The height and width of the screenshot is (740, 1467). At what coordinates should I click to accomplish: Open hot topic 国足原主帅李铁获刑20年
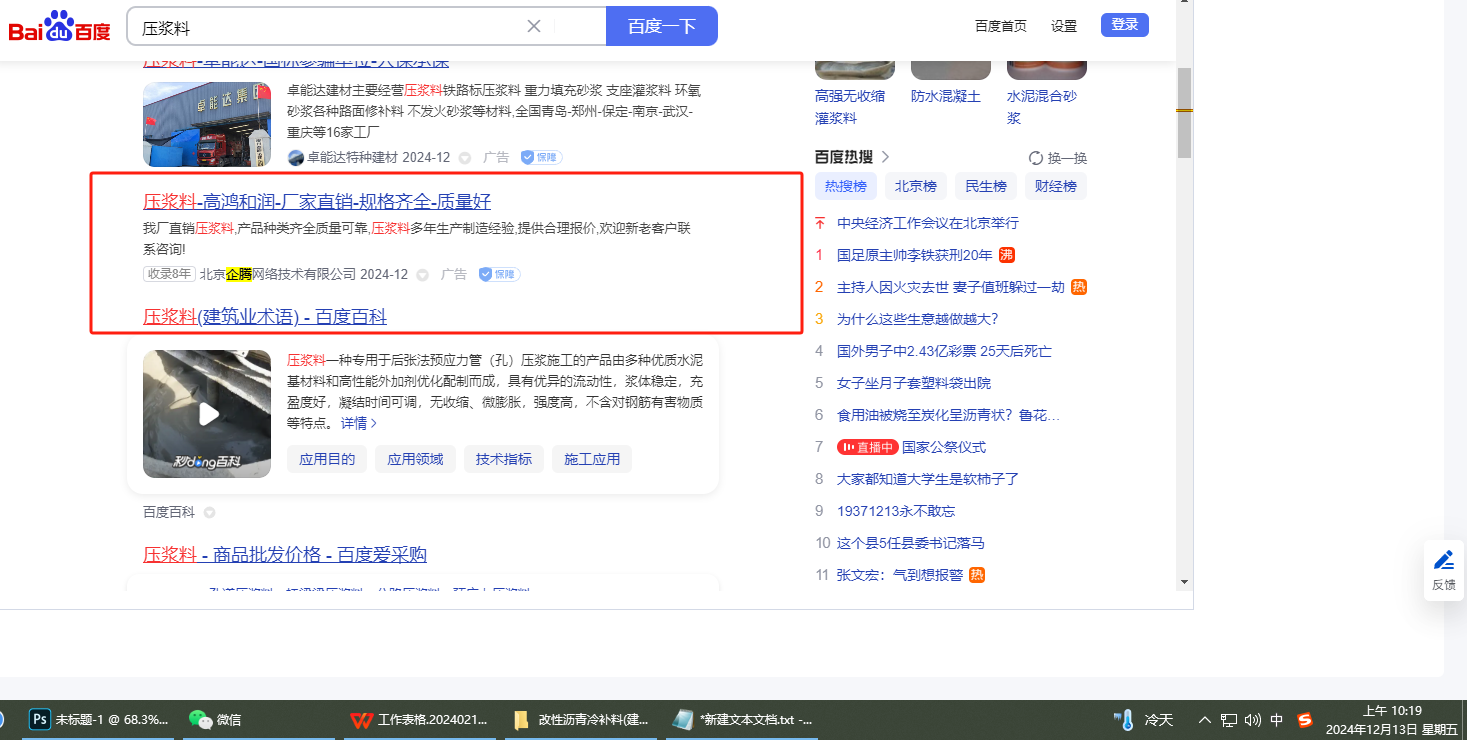click(x=915, y=255)
